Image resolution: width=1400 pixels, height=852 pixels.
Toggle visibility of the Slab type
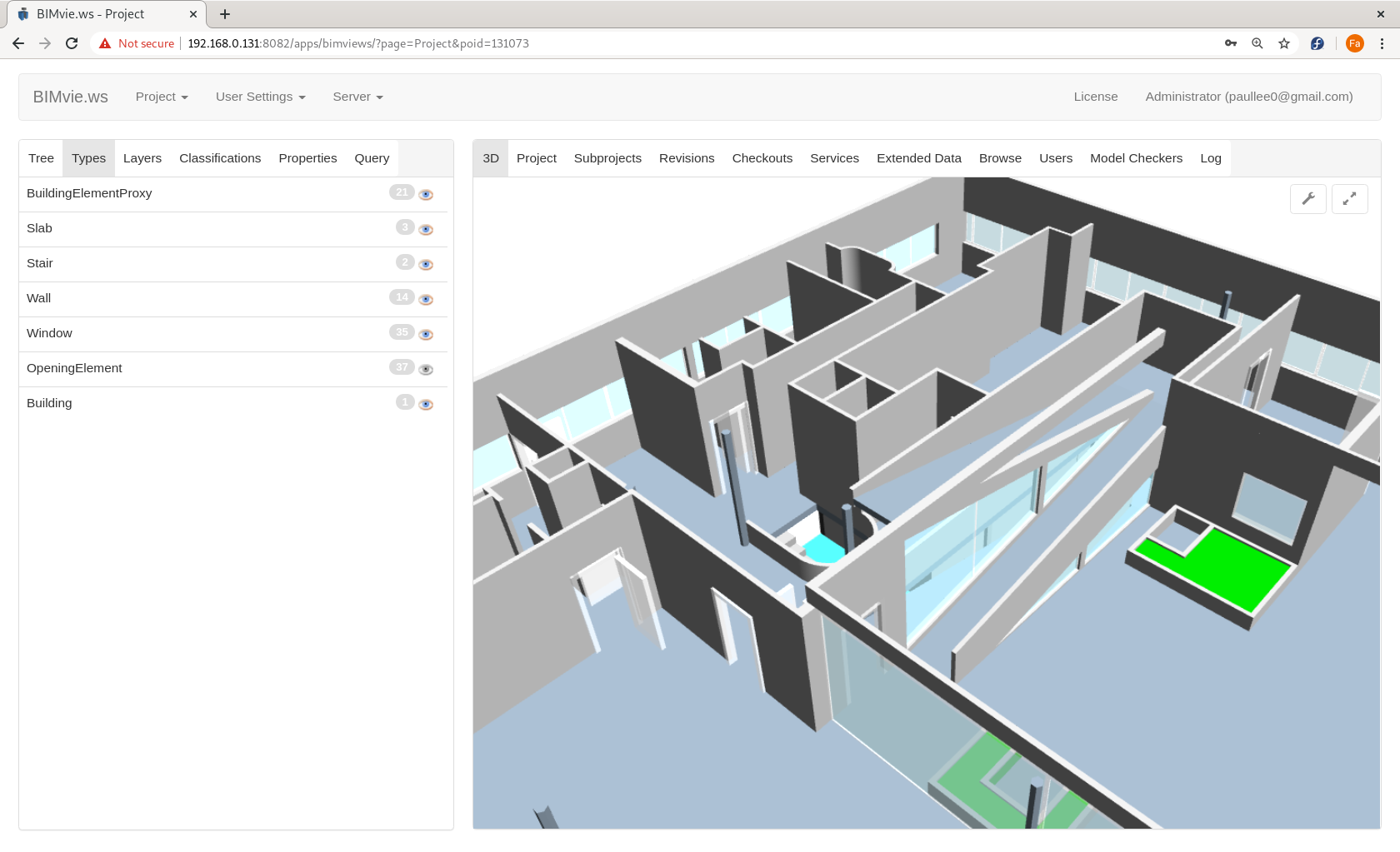[x=426, y=229]
